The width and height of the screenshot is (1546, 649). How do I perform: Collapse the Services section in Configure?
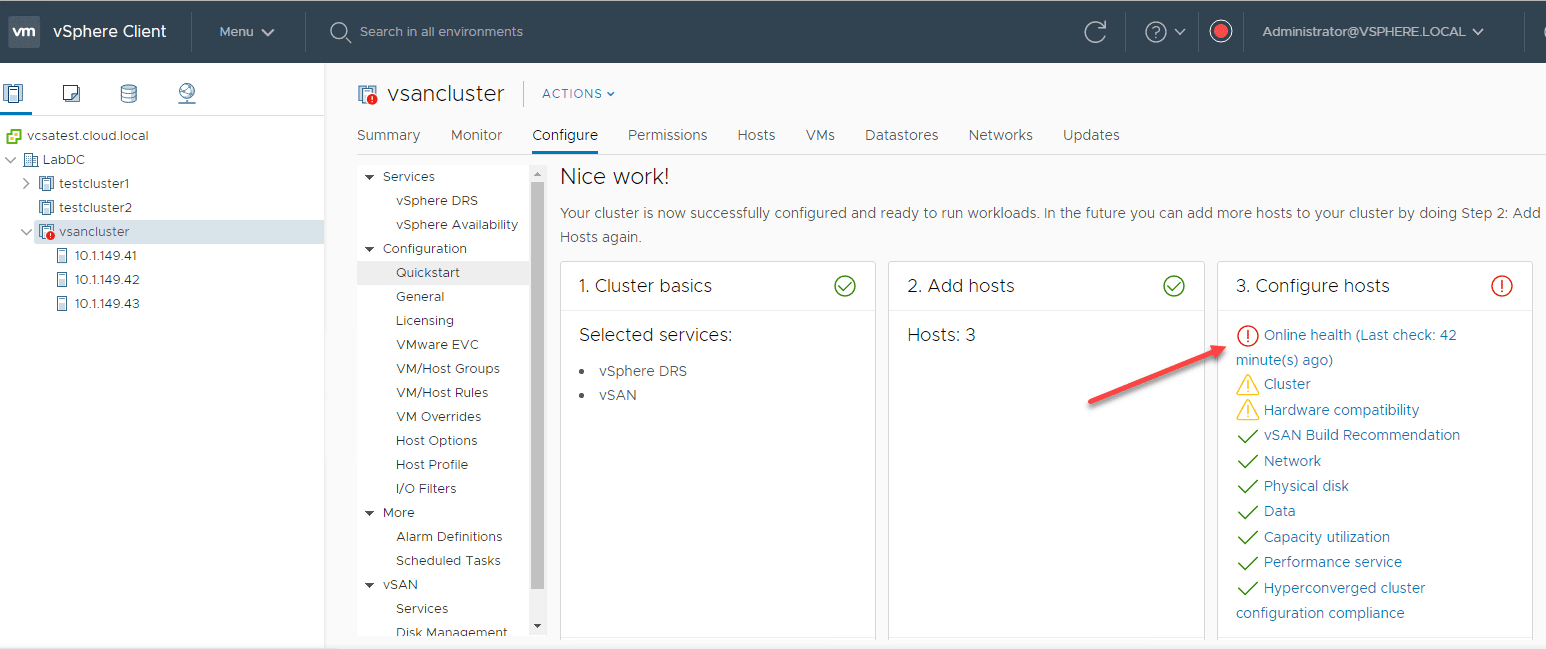(x=370, y=177)
